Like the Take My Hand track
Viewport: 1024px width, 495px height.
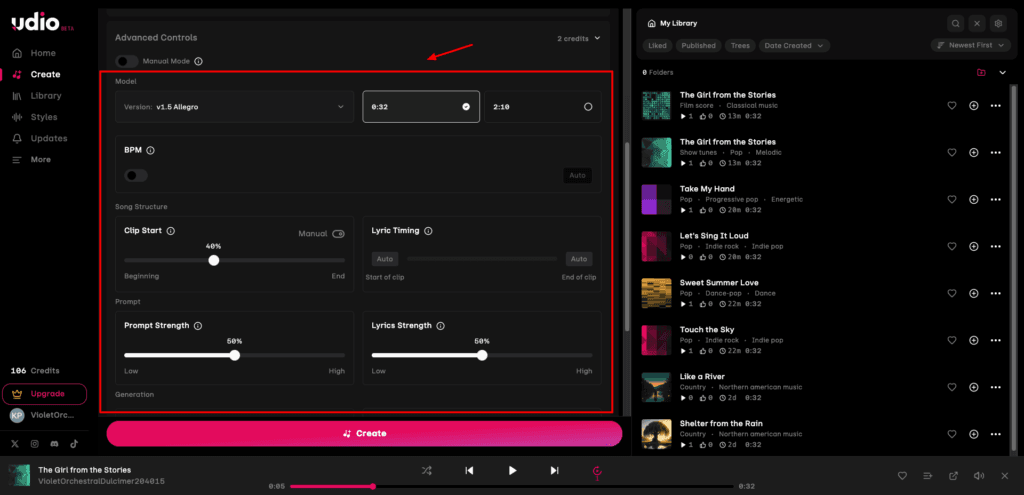pyautogui.click(x=952, y=200)
